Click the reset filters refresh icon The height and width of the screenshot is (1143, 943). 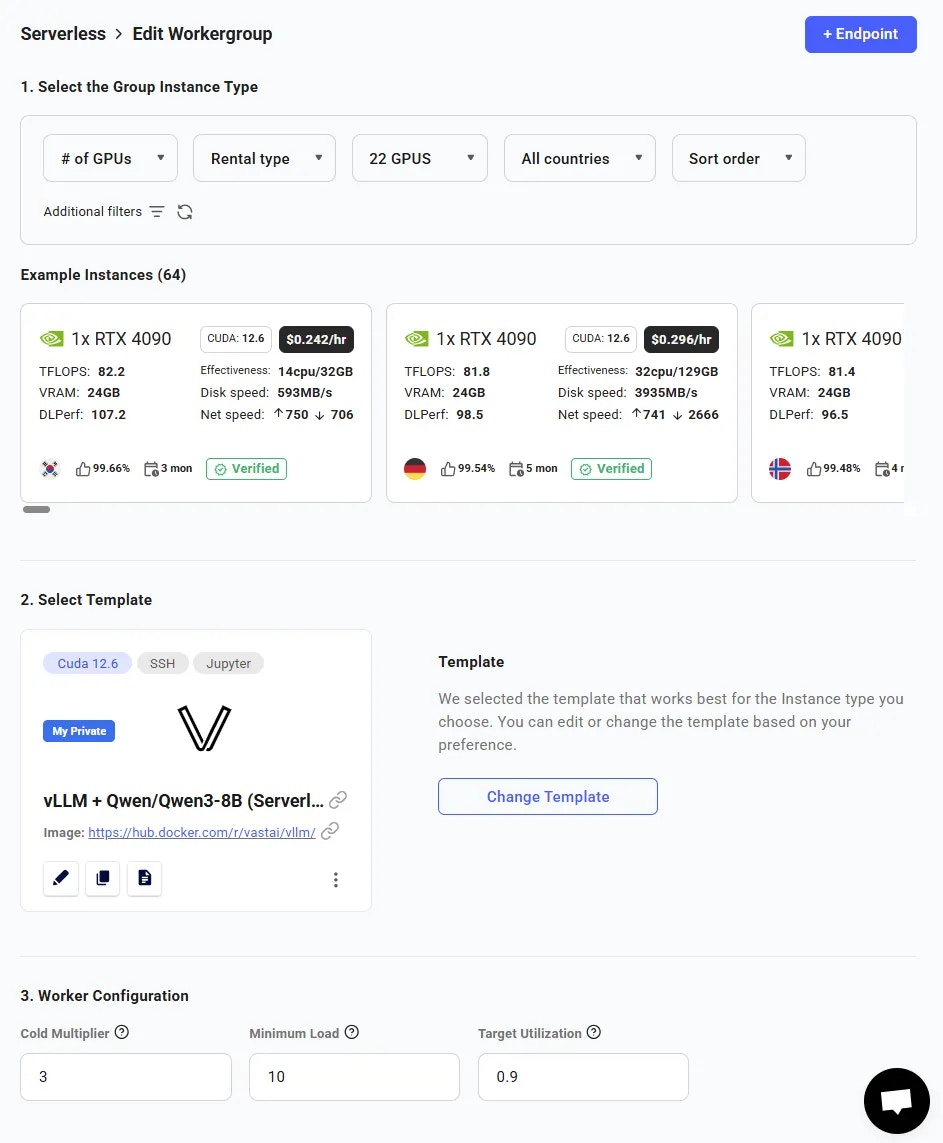coord(185,211)
